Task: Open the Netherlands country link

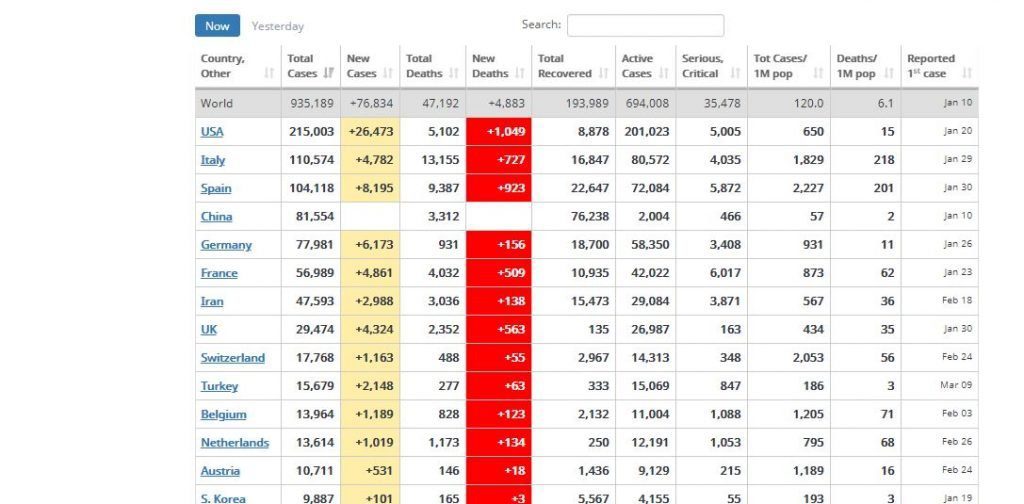Action: [x=234, y=443]
